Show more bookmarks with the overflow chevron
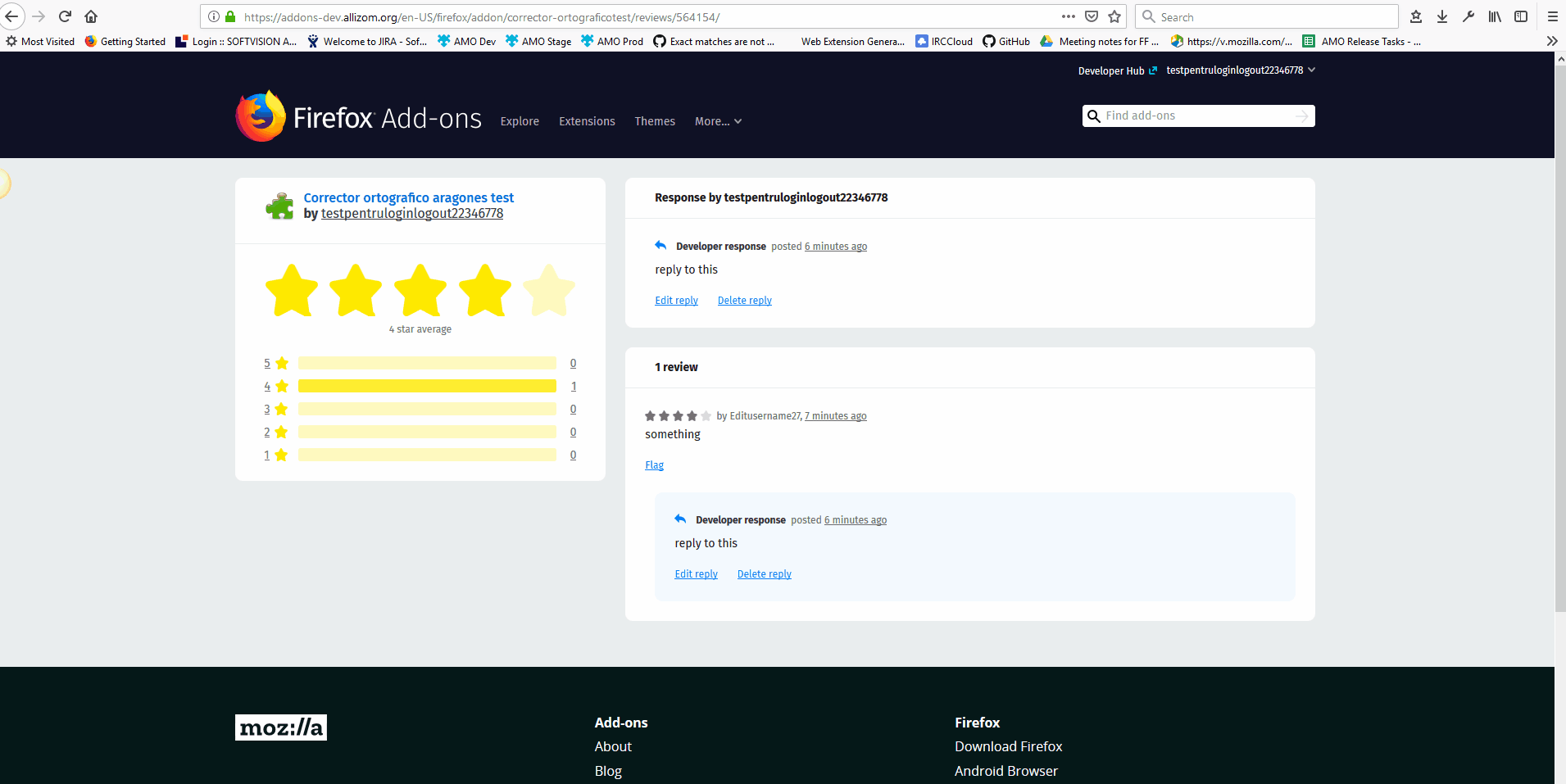Viewport: 1566px width, 784px height. tap(1552, 41)
